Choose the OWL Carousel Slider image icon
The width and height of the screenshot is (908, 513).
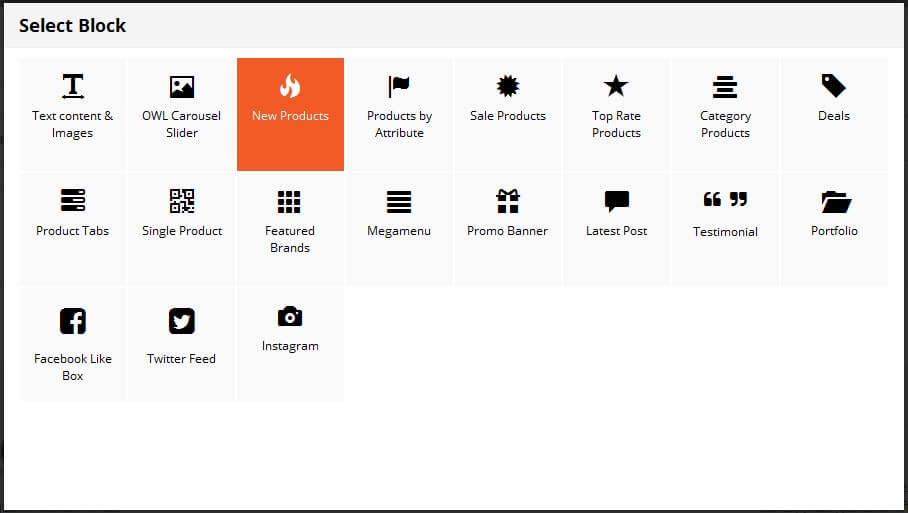click(182, 87)
